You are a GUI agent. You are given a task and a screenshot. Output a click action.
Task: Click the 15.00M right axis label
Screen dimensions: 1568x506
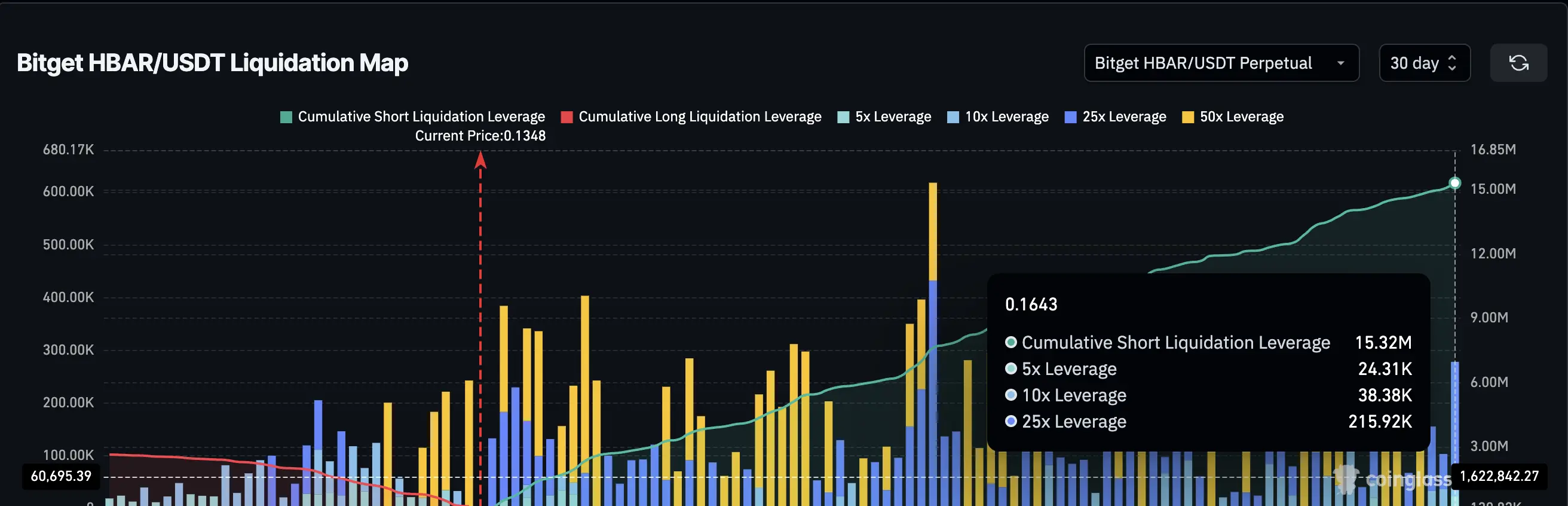pyautogui.click(x=1493, y=189)
